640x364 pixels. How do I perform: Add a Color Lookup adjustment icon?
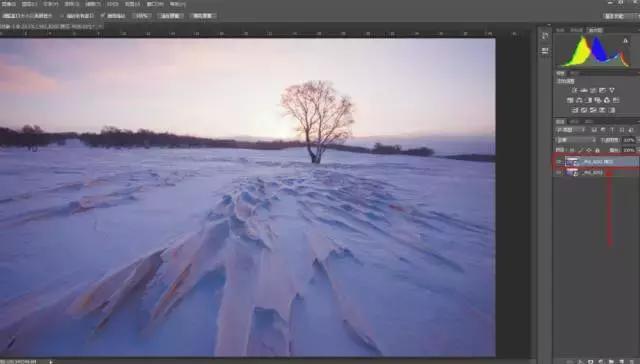coord(616,100)
